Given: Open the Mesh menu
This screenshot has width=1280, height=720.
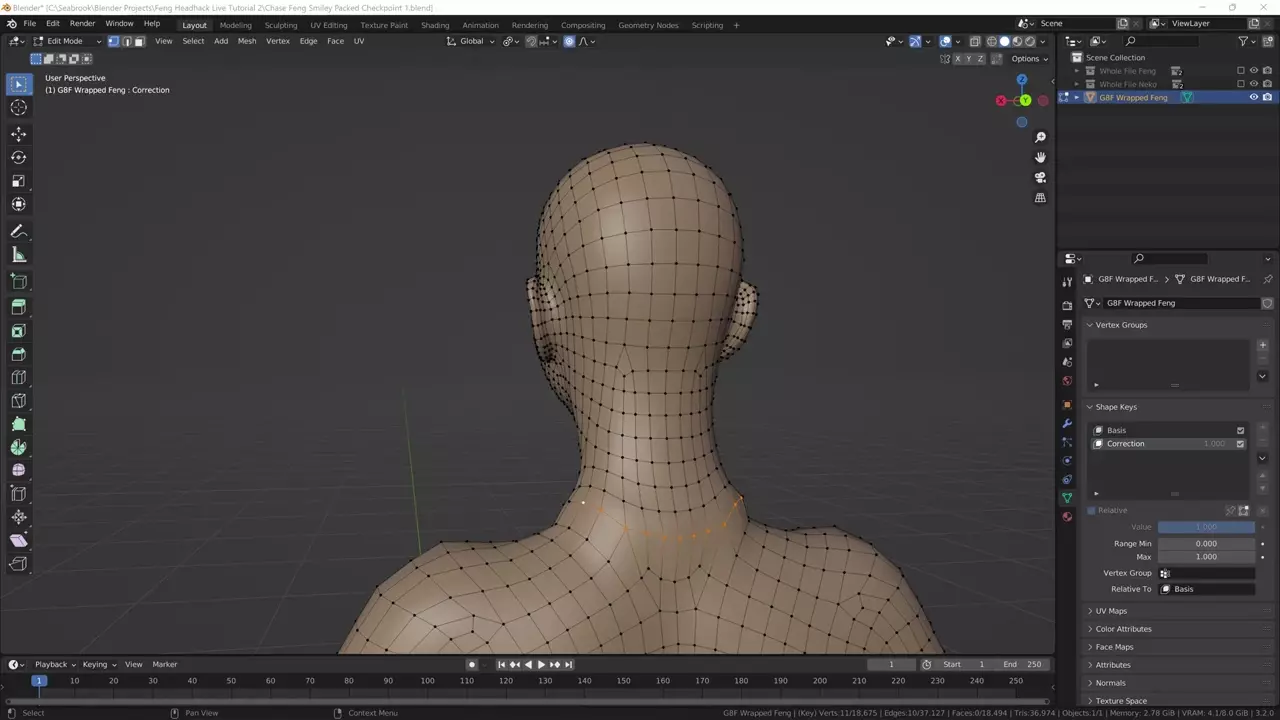Looking at the screenshot, I should (x=246, y=41).
